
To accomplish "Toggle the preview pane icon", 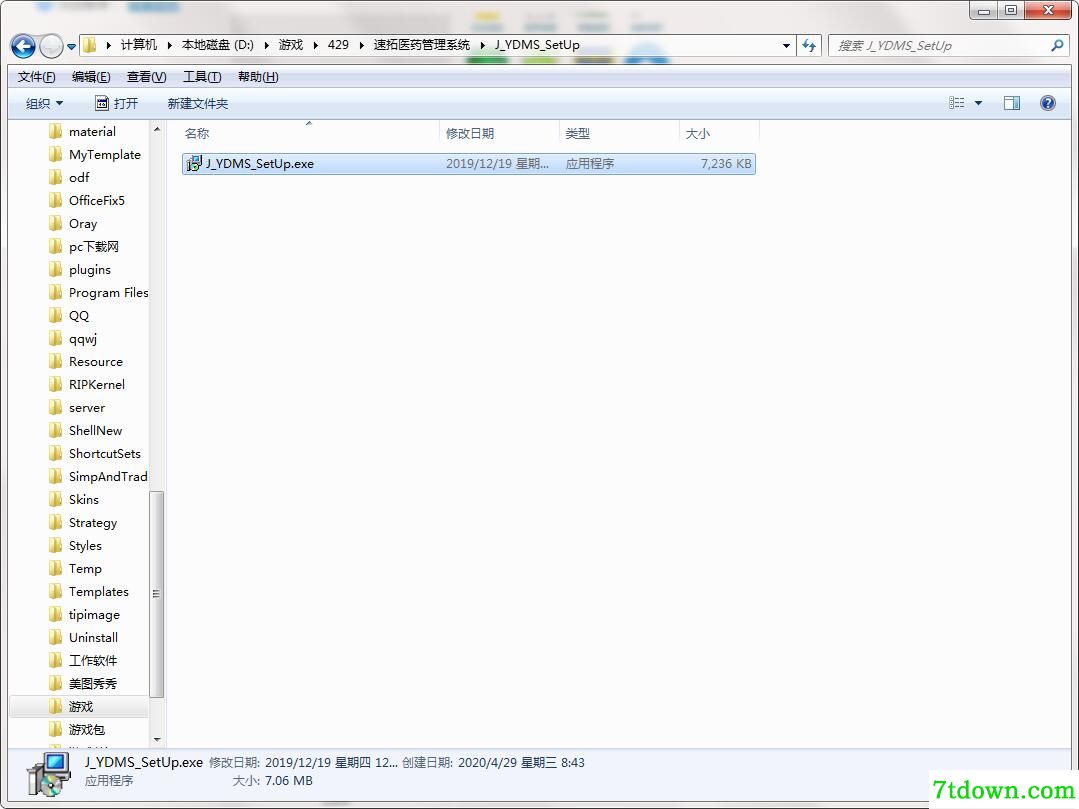I will pos(1012,103).
